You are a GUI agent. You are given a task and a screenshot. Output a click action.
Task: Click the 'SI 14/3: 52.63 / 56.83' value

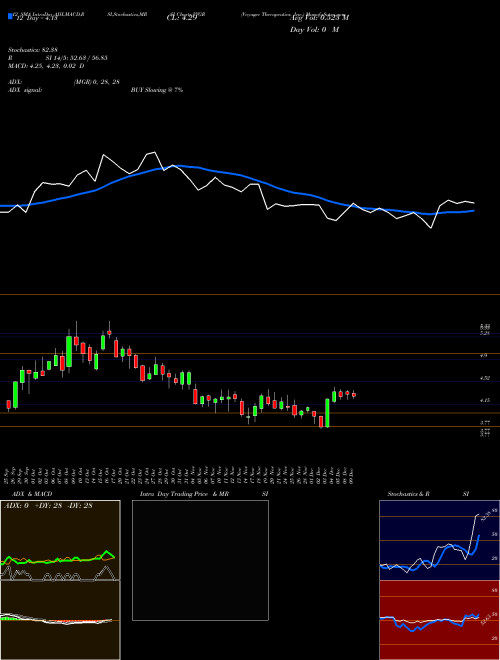(x=77, y=58)
